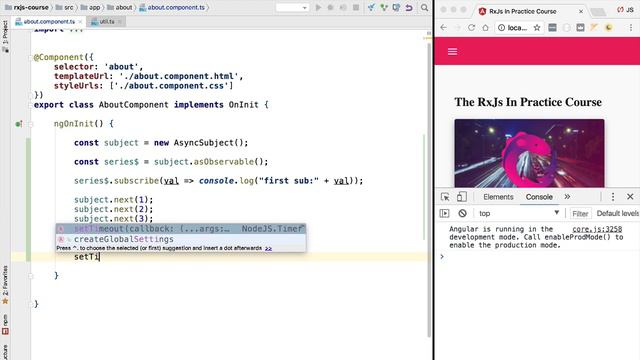Viewport: 640px width, 360px height.
Task: Open the core.js:3258 source link
Action: 597,229
